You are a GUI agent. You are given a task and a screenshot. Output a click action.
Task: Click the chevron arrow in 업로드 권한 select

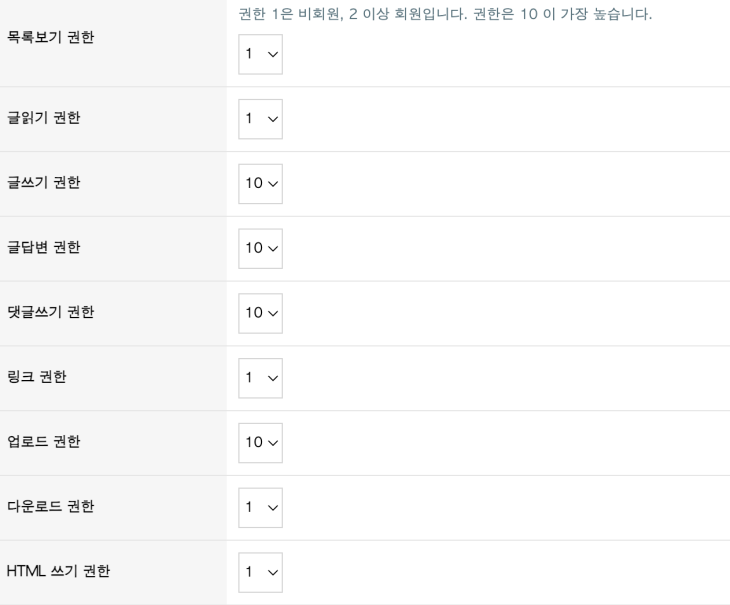273,443
